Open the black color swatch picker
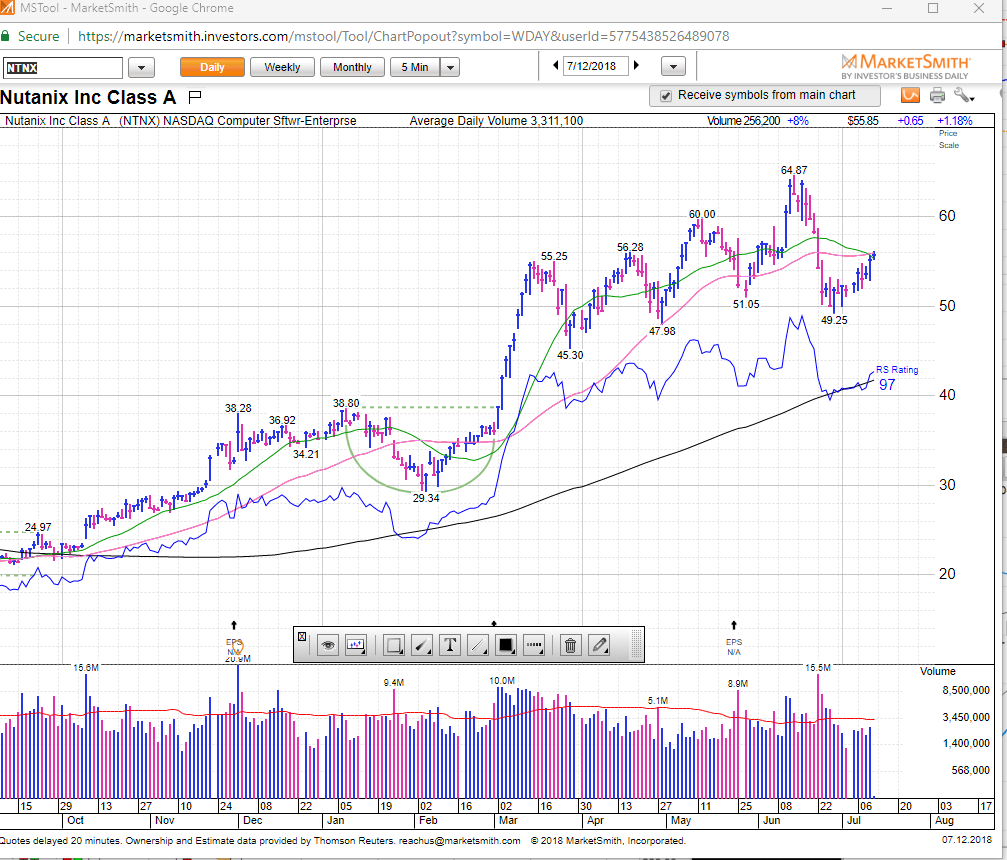The height and width of the screenshot is (860, 1007). tap(506, 645)
